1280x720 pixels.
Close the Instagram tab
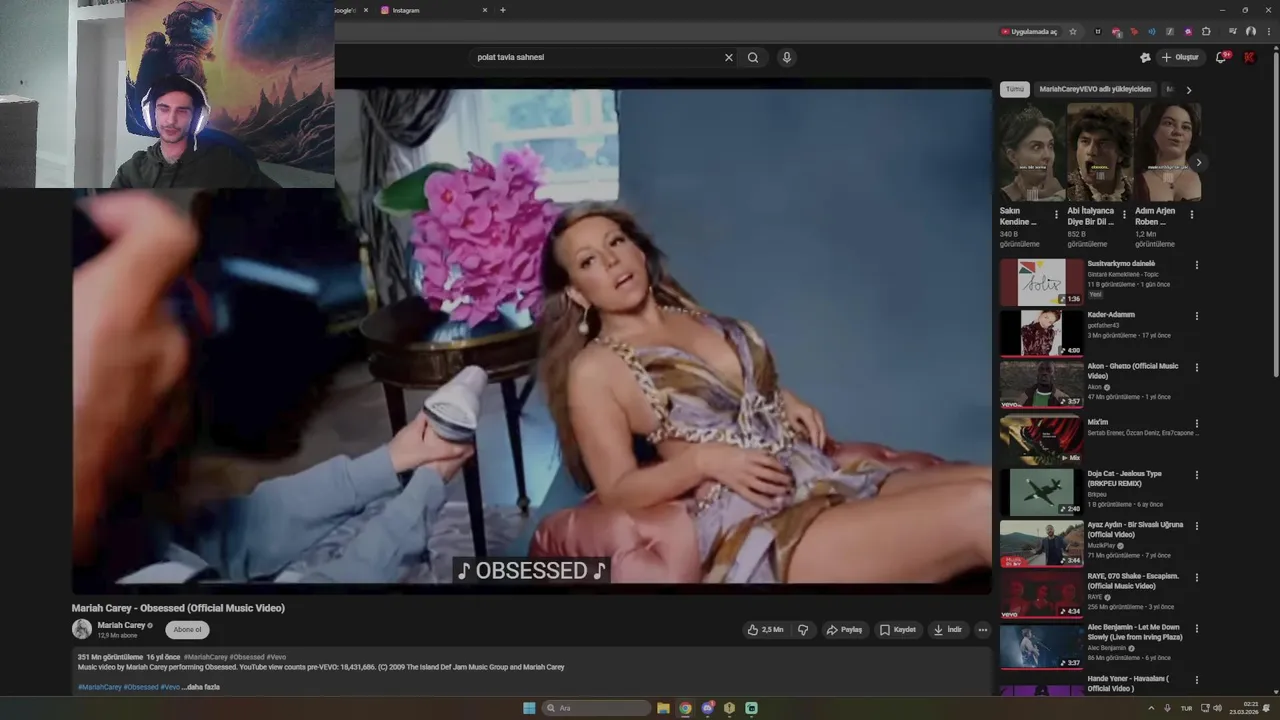pyautogui.click(x=485, y=10)
